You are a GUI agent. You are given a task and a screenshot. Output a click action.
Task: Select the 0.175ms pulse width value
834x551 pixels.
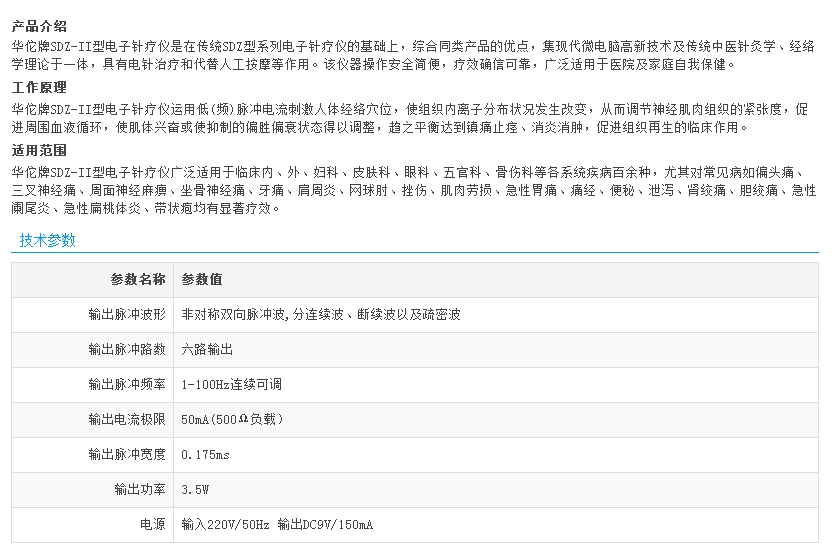tap(205, 454)
